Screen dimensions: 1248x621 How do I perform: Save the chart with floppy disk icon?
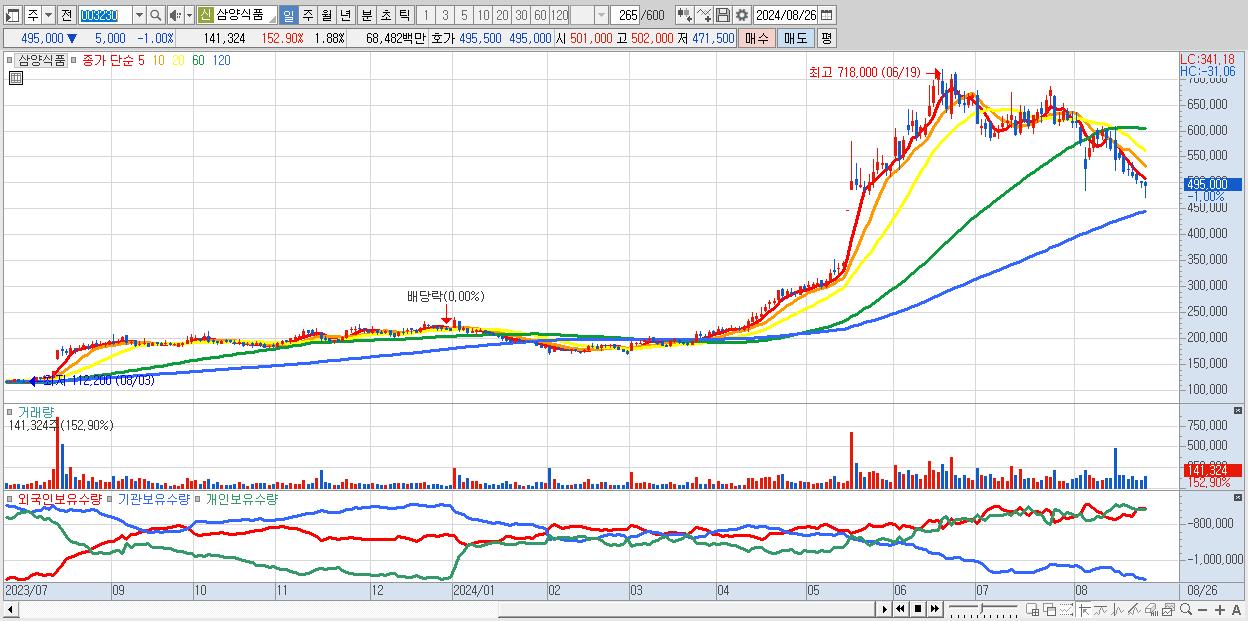722,15
